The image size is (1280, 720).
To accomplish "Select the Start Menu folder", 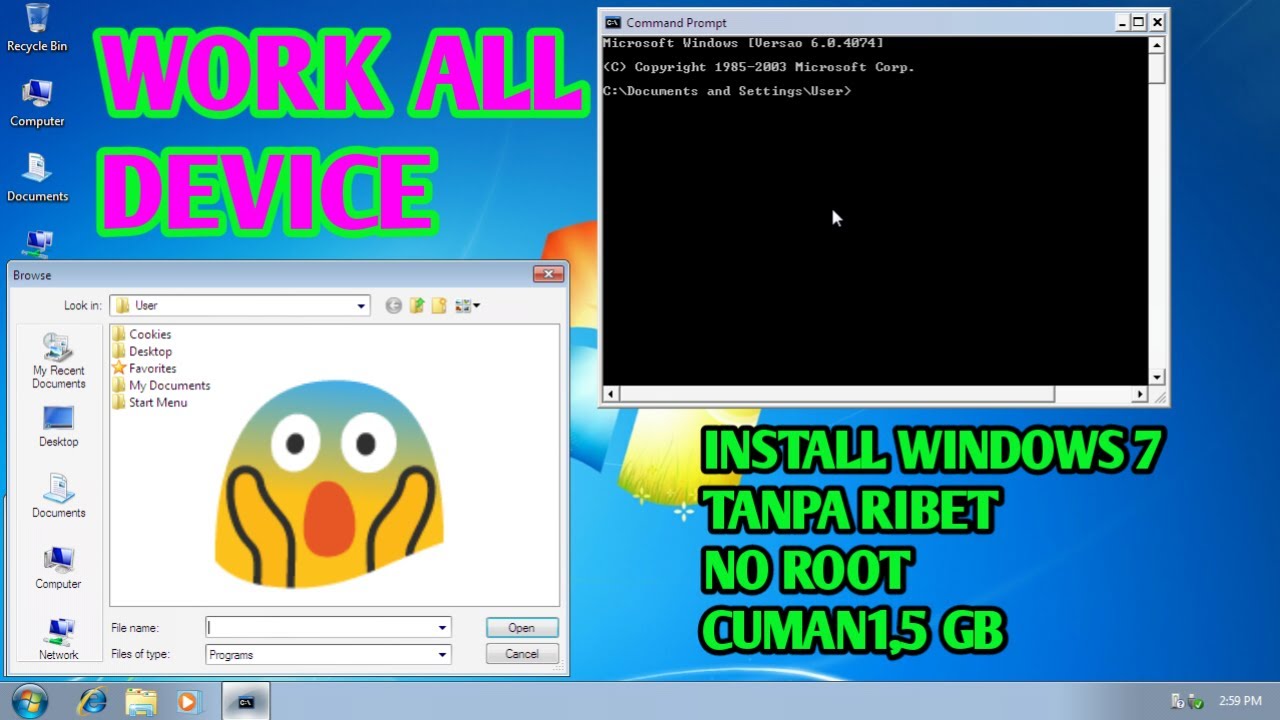I will click(150, 402).
